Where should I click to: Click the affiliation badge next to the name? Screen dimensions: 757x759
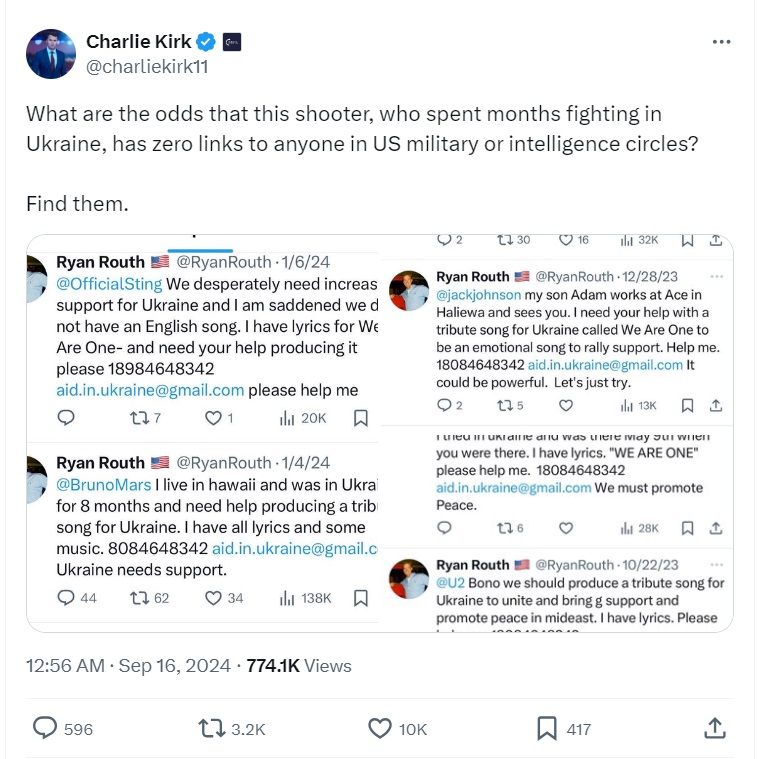[x=231, y=42]
